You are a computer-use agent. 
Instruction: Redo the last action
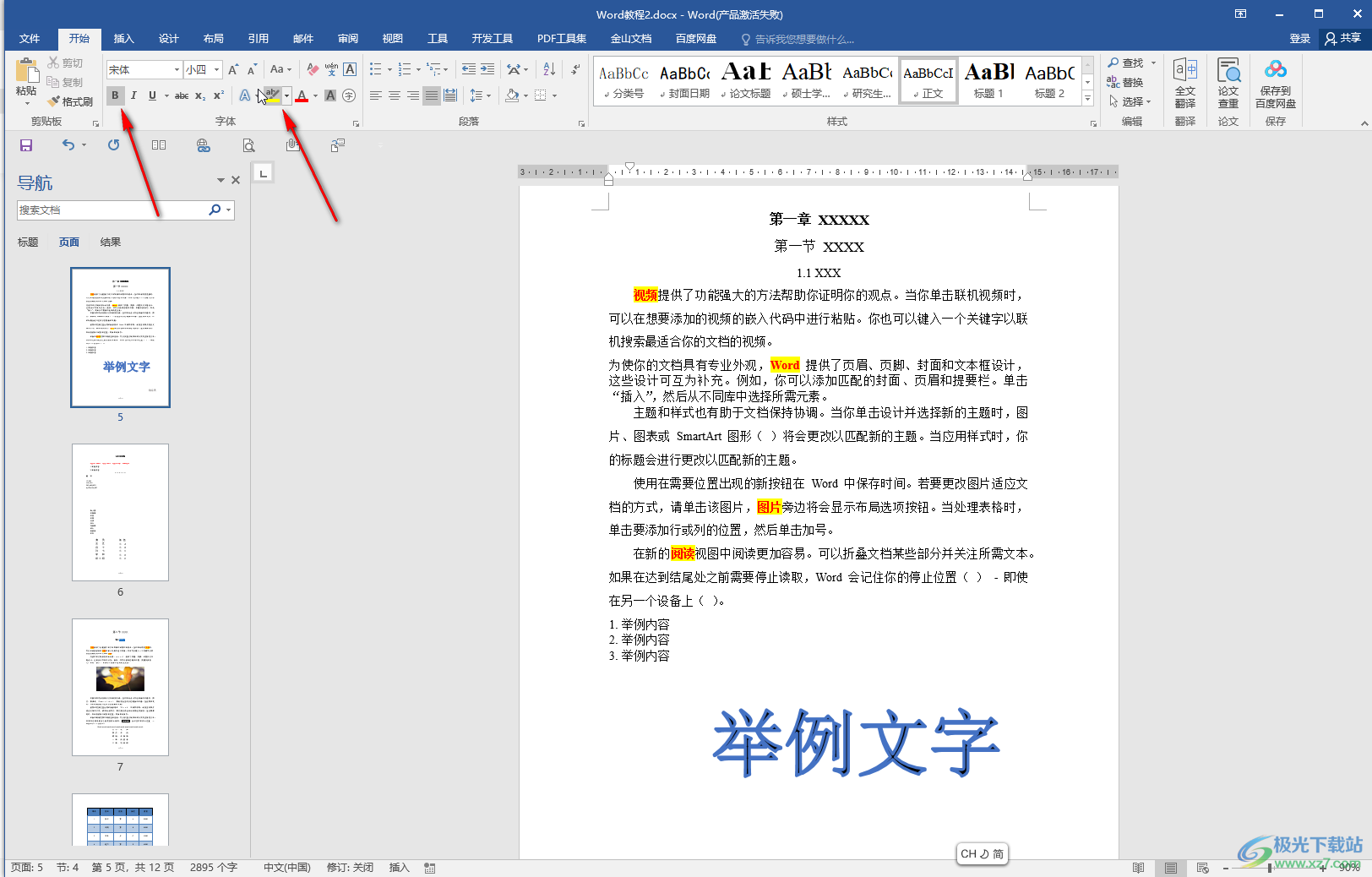point(113,145)
